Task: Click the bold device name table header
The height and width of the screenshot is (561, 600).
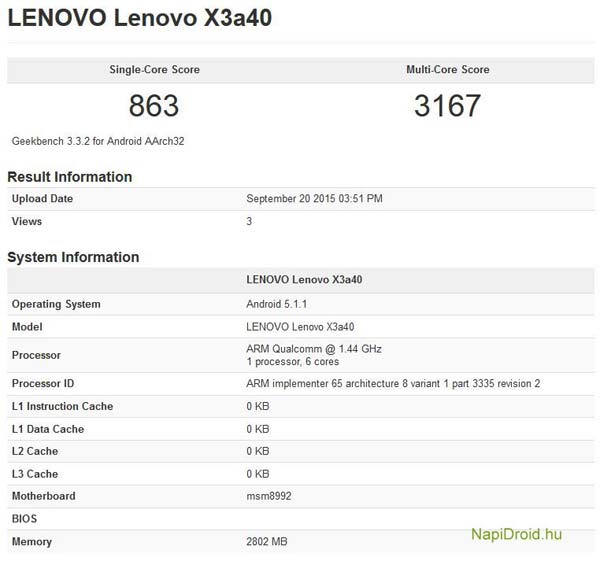Action: coord(304,280)
